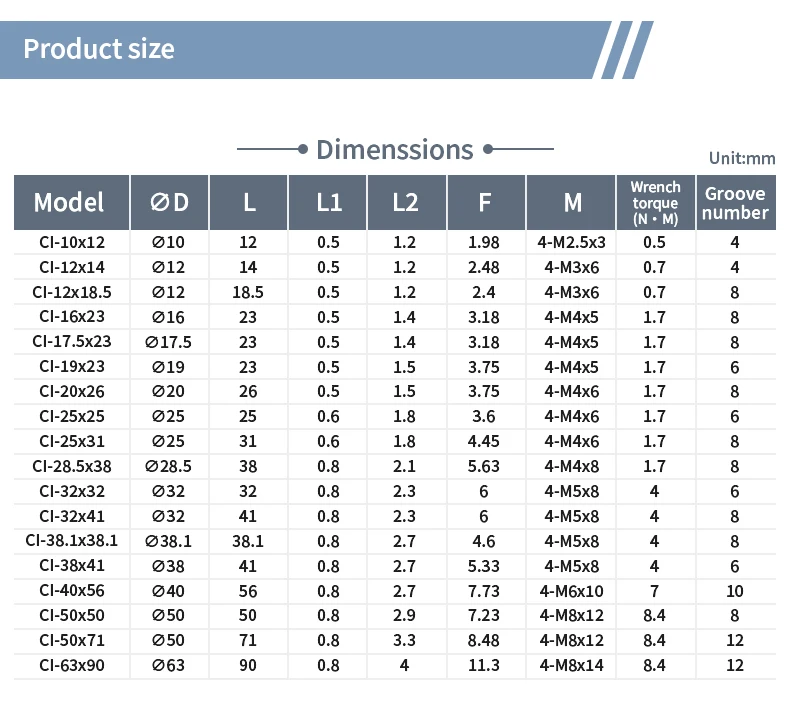Image resolution: width=790 pixels, height=709 pixels.
Task: Click model cell 'CI-25x25'
Action: 72,416
